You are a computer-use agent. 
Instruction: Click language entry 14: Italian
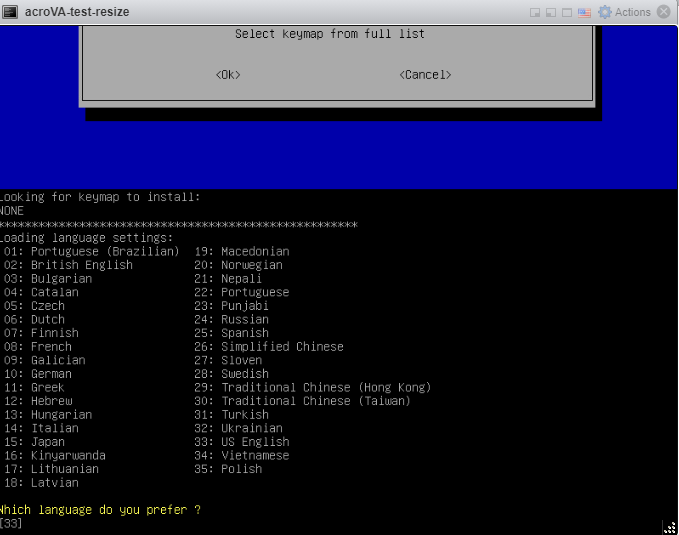tap(41, 428)
